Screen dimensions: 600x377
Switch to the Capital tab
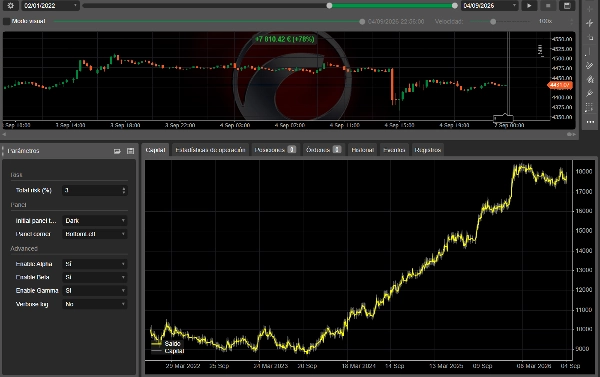click(155, 150)
